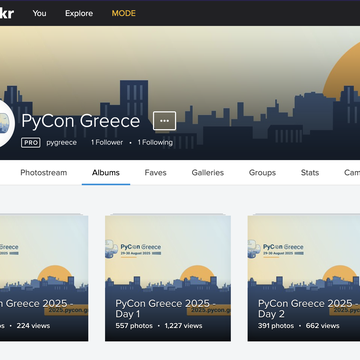Click the 1,227 views count

183,326
